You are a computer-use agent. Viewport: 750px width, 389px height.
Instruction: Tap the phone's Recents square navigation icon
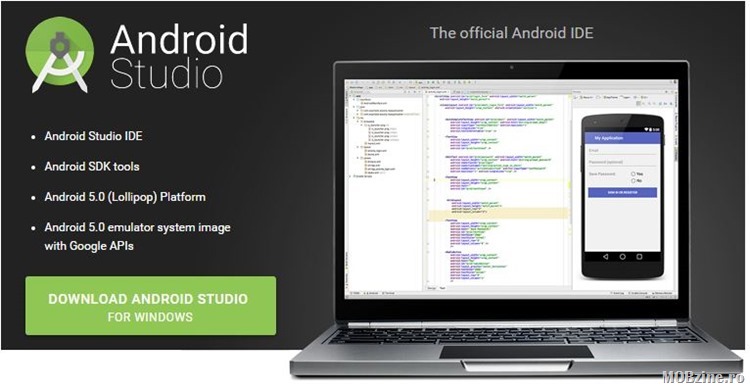(639, 257)
